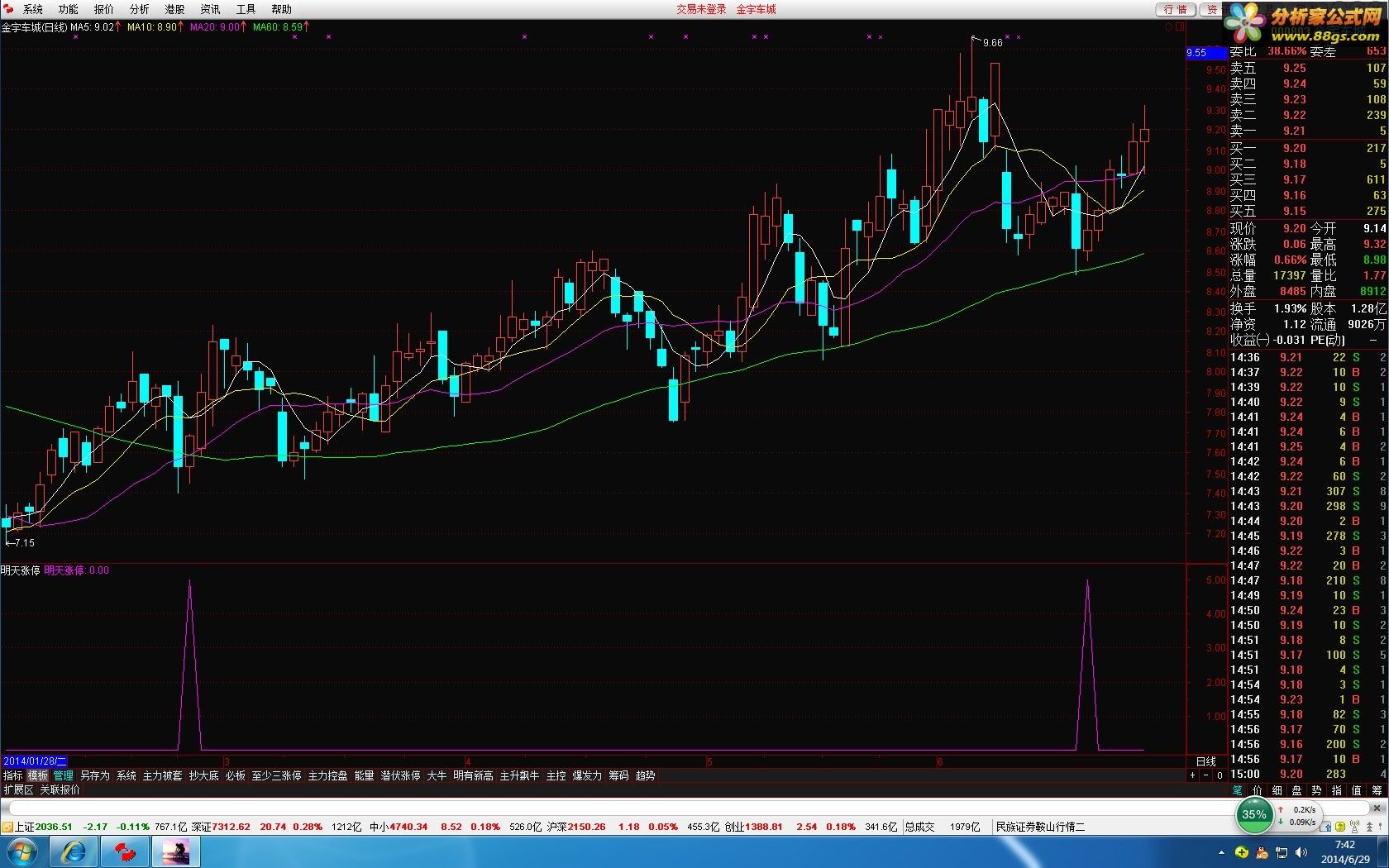Select the 细 tab in quote panel
This screenshot has width=1389, height=868.
point(1277,790)
